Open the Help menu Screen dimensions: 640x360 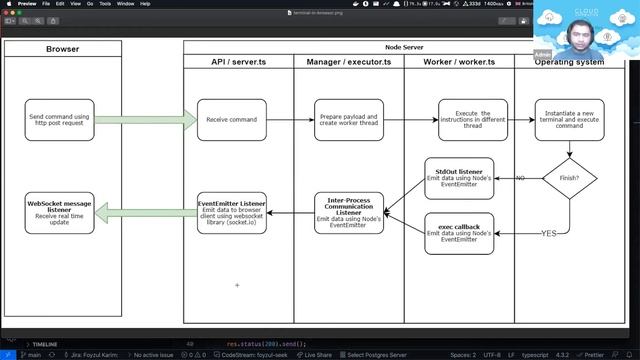(145, 4)
